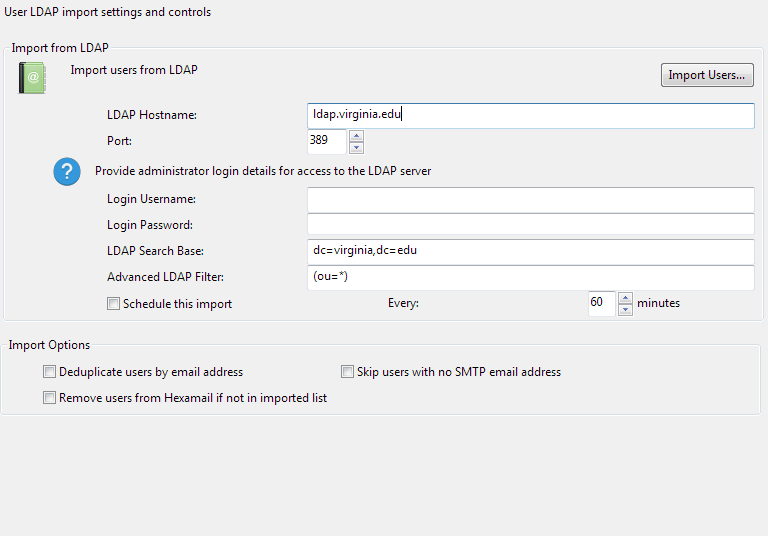Check Remove users from Hexamail option

coord(50,398)
